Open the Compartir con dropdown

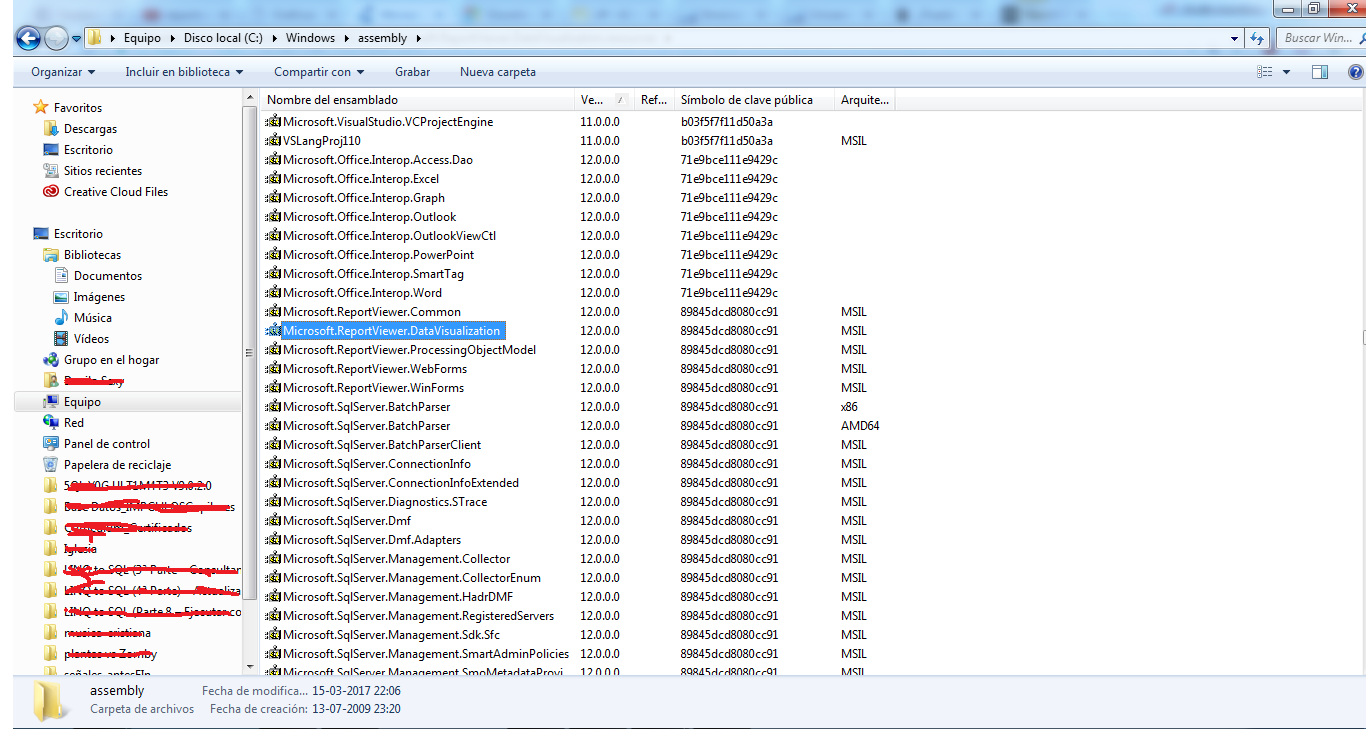(319, 72)
